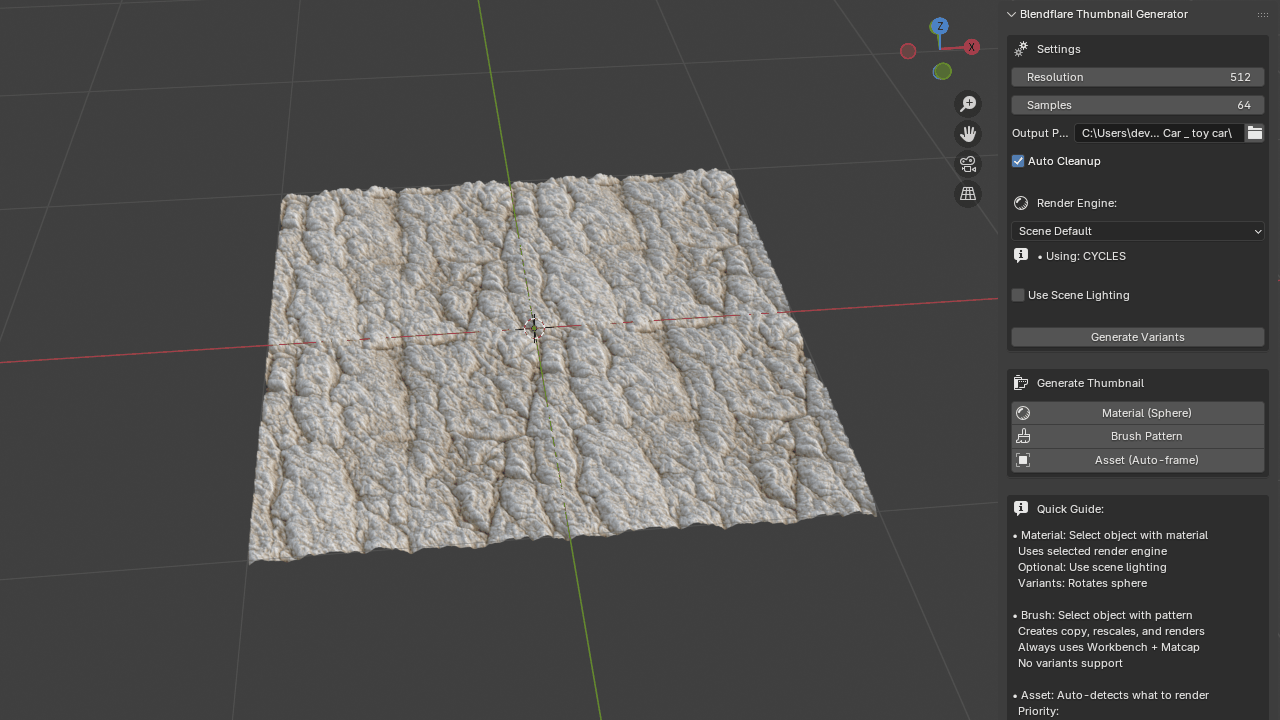The image size is (1280, 720).
Task: Open the Scene Default render engine dropdown
Action: (1137, 231)
